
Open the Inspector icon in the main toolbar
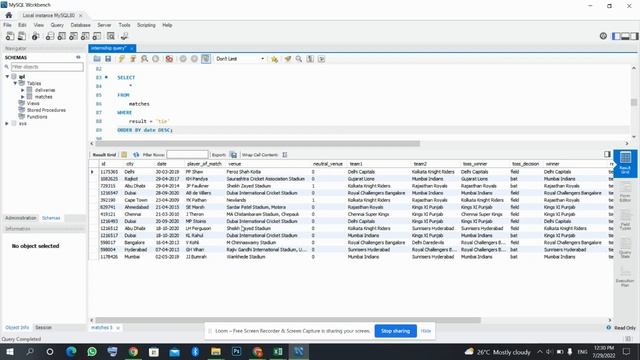[x=36, y=36]
